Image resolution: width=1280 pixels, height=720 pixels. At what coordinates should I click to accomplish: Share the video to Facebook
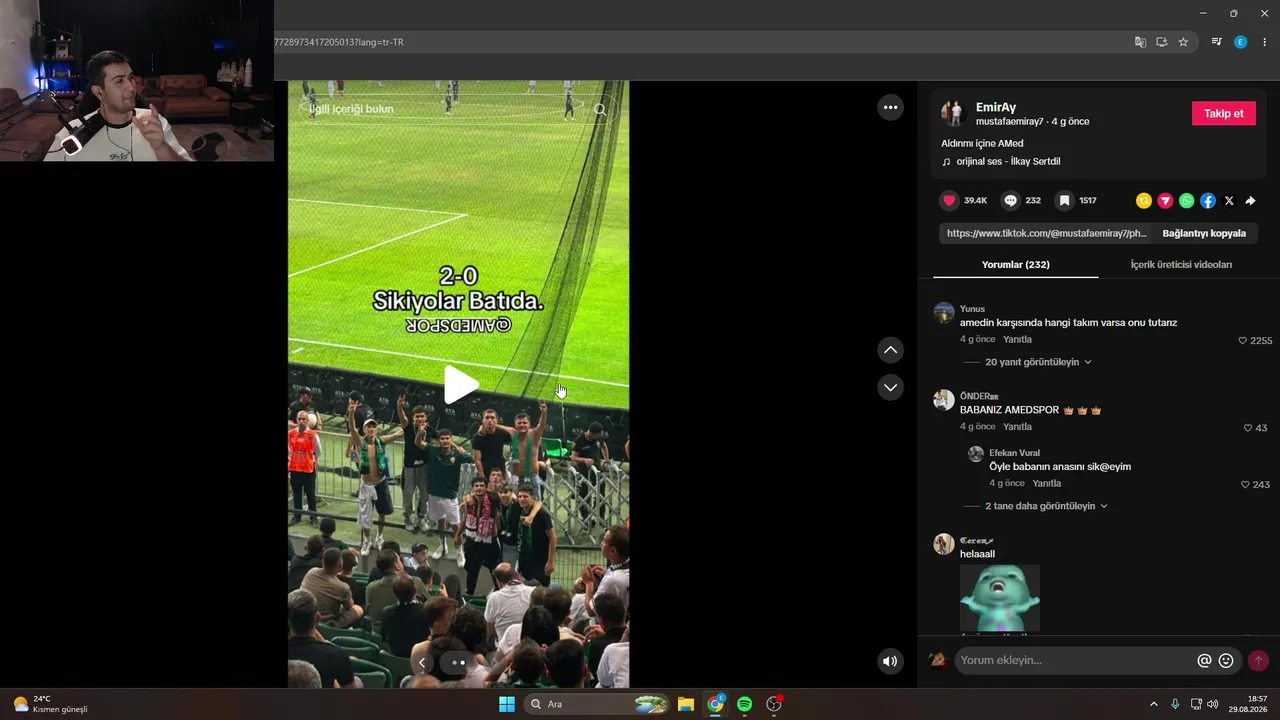1208,201
